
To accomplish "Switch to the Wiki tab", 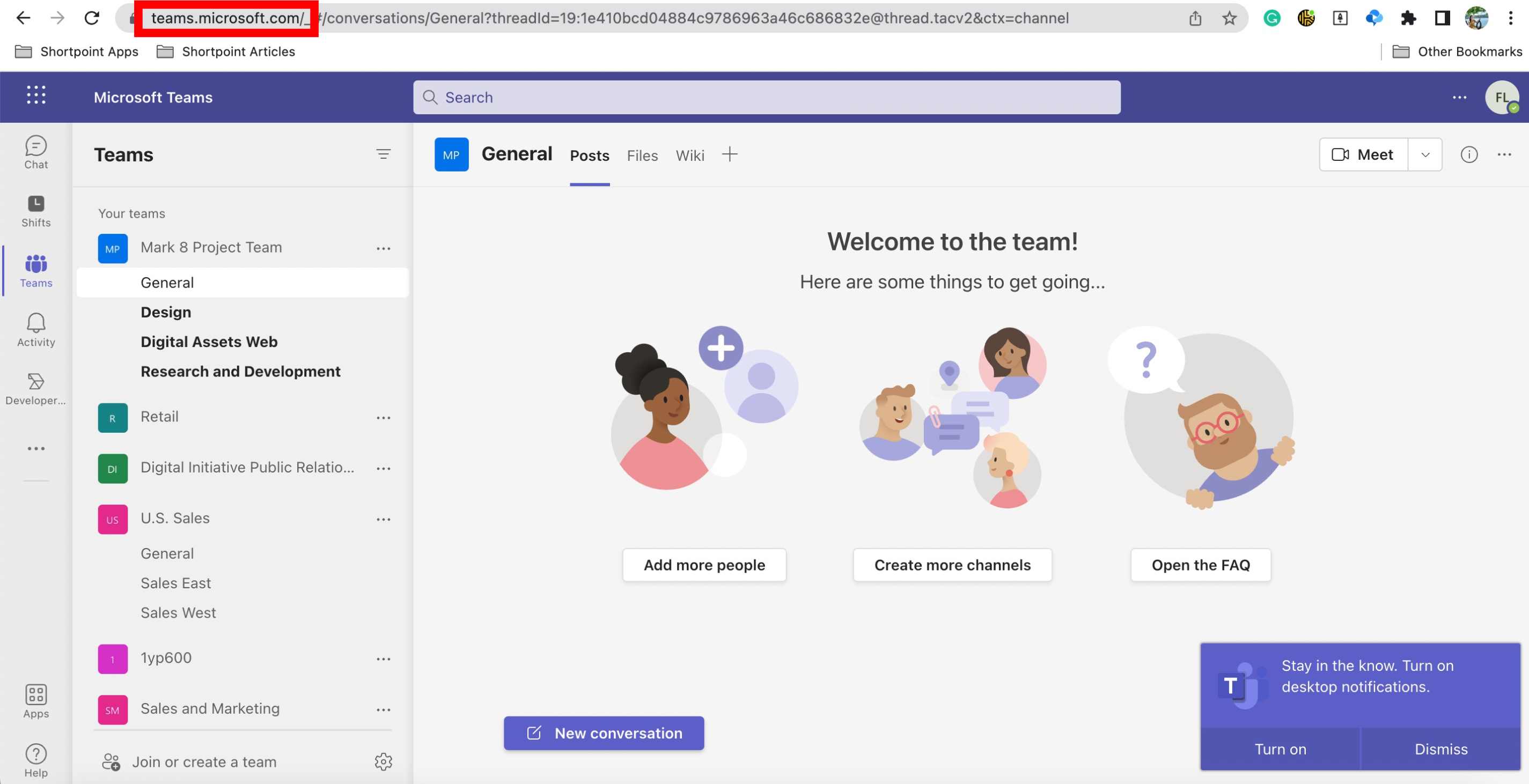I will (x=690, y=156).
